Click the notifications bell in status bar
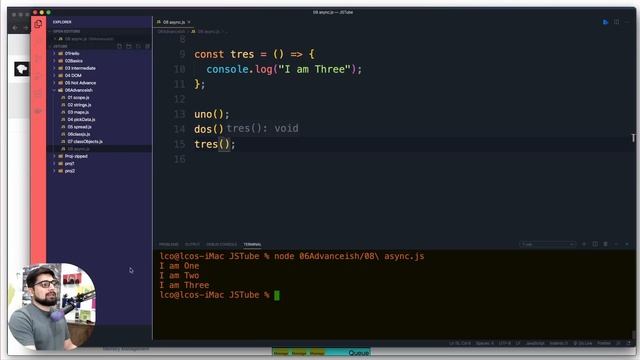The height and width of the screenshot is (360, 640). [629, 343]
